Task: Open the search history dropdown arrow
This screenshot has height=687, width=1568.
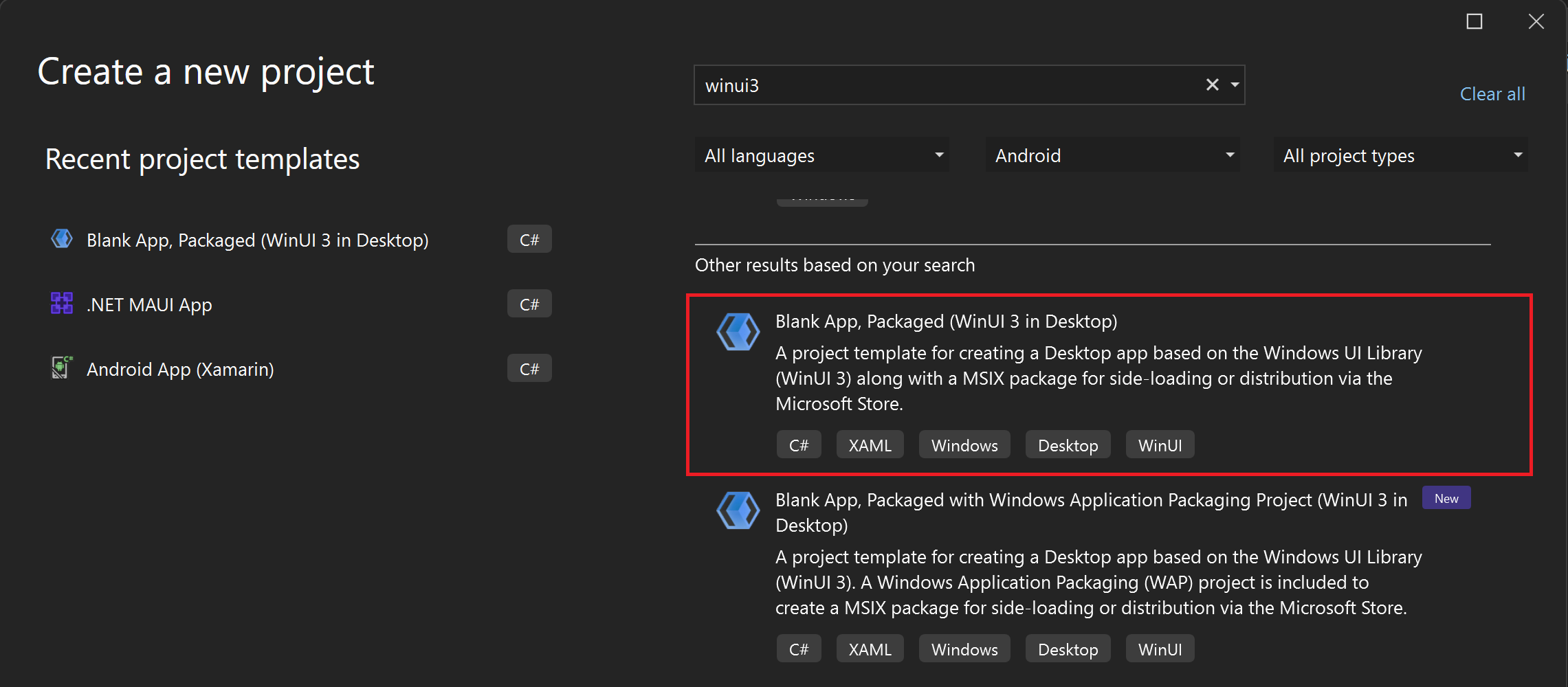Action: (1235, 85)
